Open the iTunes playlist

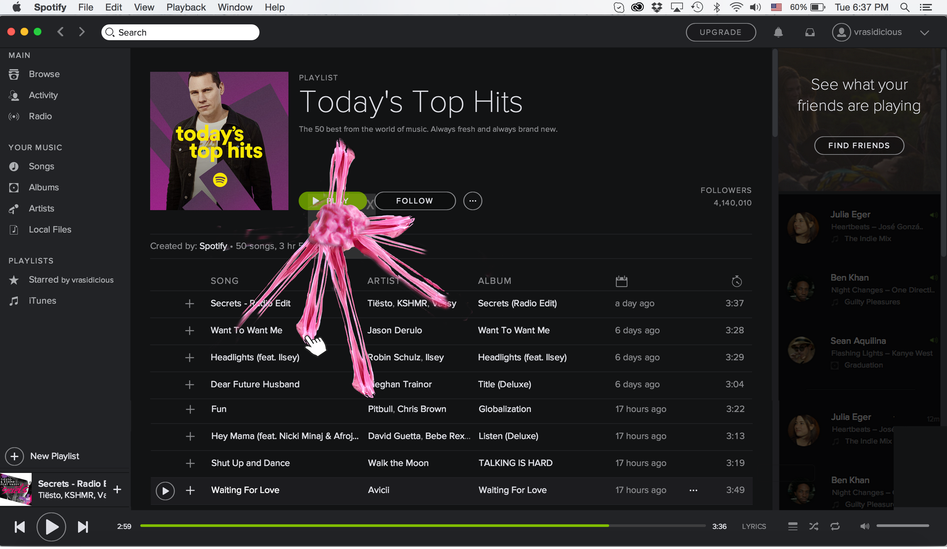42,301
